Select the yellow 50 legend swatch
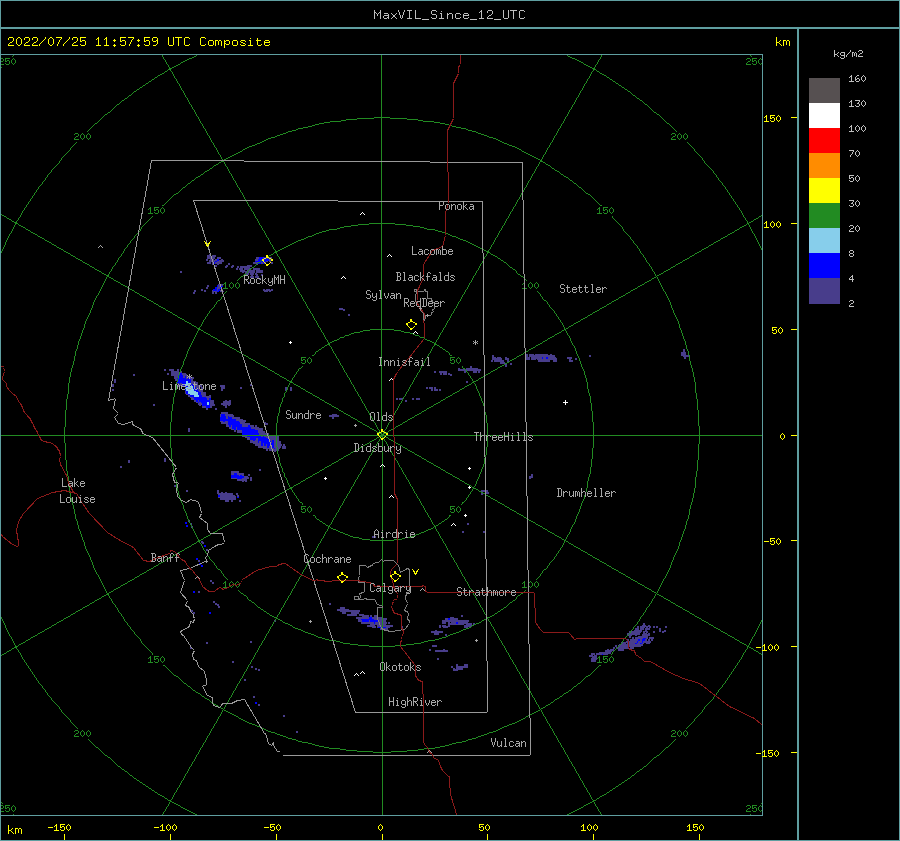900x841 pixels. point(824,191)
